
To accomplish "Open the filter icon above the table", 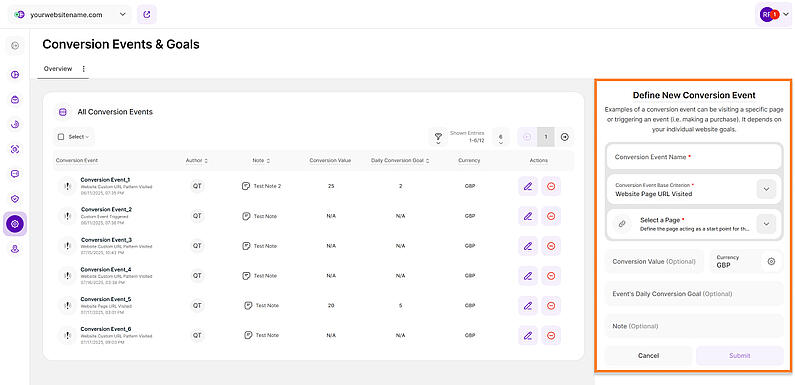I will (438, 137).
